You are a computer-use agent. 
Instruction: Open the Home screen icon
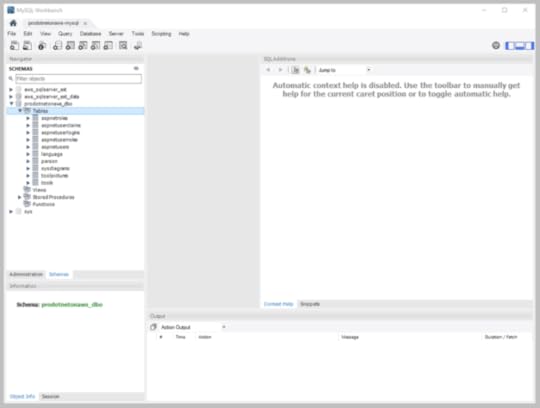(x=13, y=23)
